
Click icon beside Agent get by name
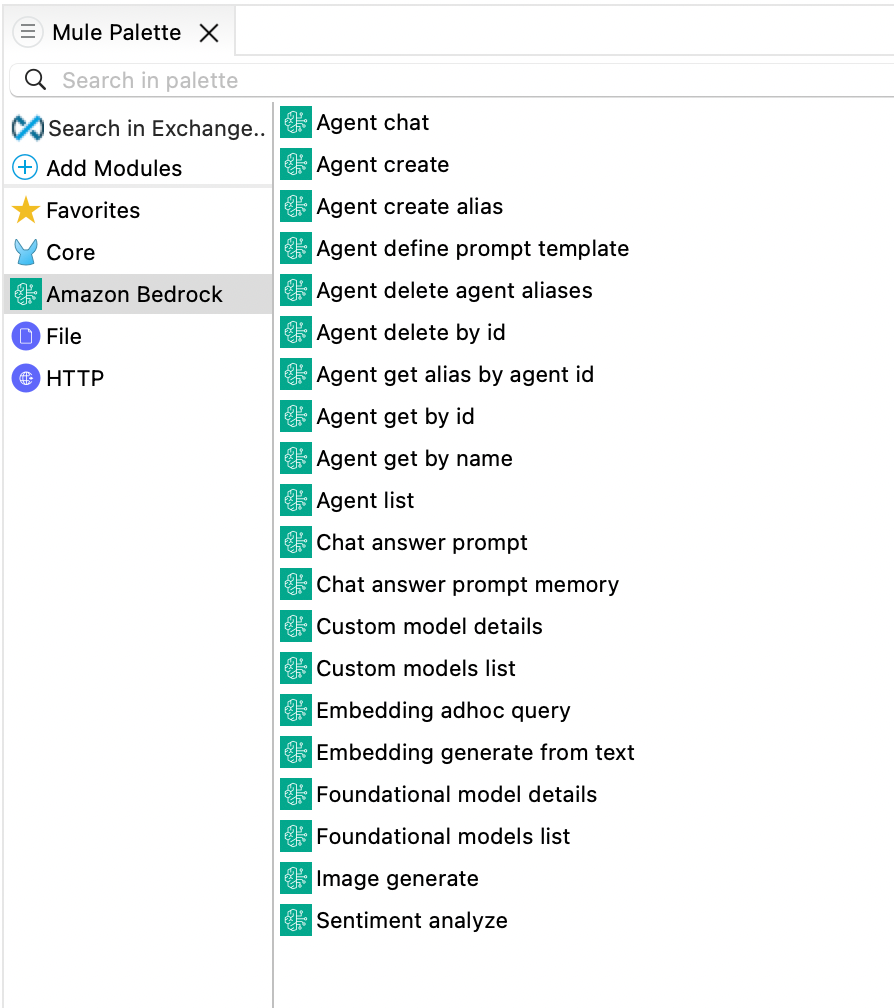click(x=296, y=458)
